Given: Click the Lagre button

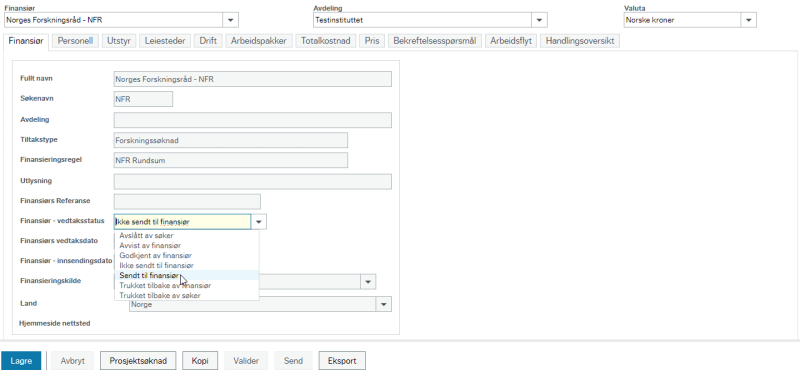Looking at the screenshot, I should 21,361.
